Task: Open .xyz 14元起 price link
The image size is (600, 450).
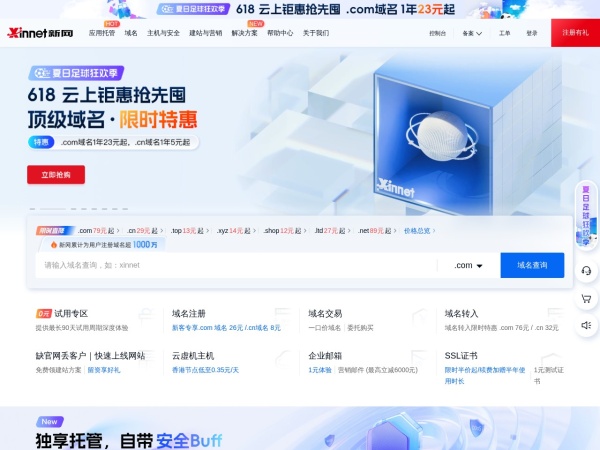Action: click(236, 231)
